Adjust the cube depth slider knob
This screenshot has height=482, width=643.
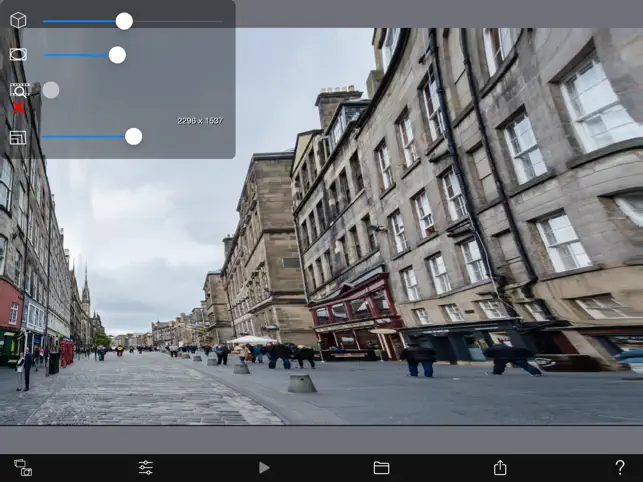(x=124, y=21)
